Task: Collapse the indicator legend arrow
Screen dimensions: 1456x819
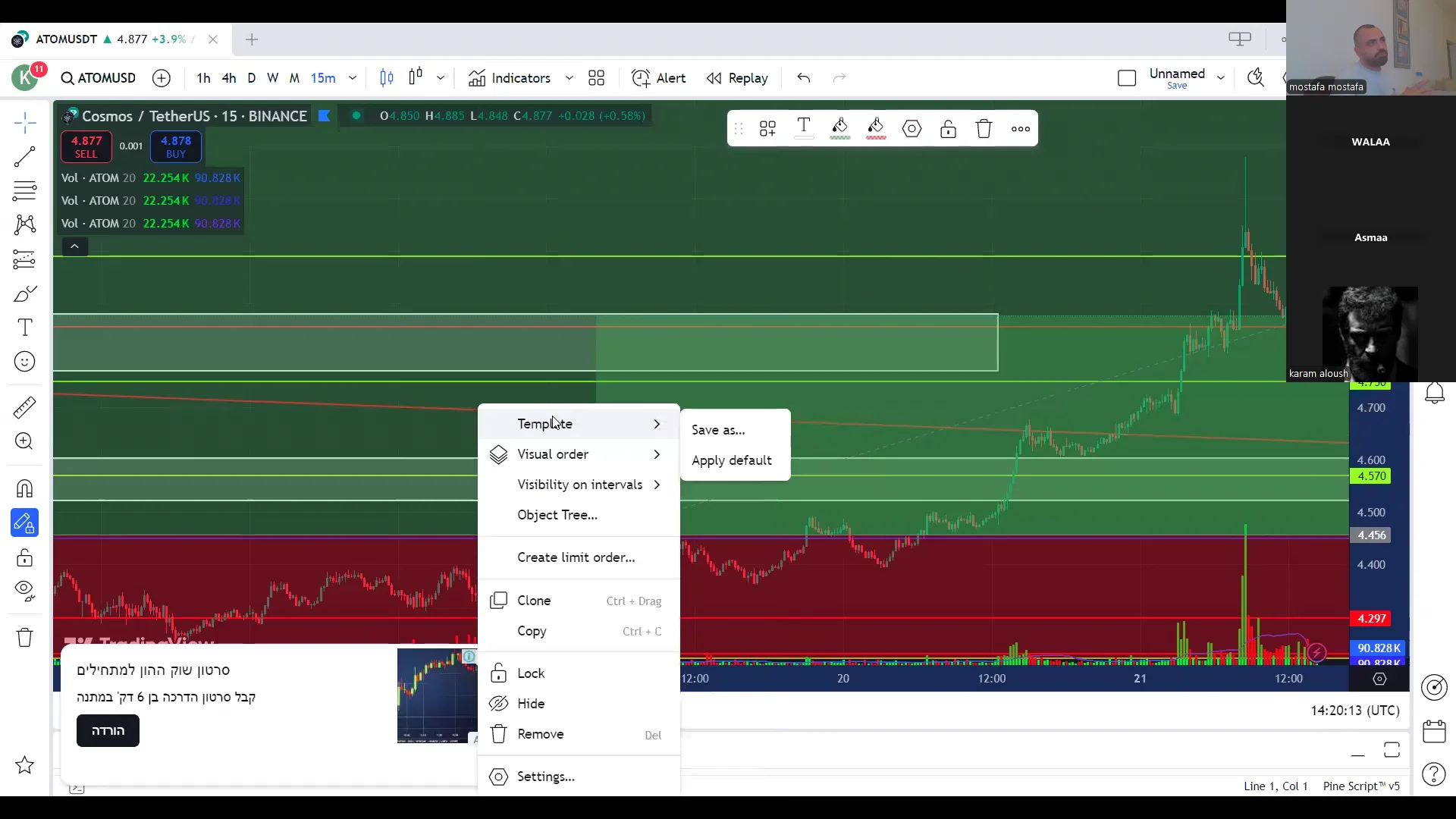Action: (x=74, y=246)
